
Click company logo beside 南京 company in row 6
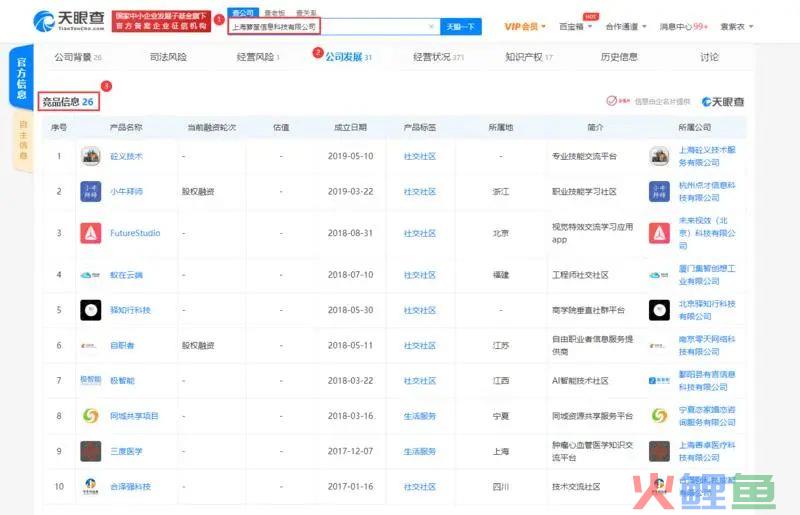click(657, 346)
